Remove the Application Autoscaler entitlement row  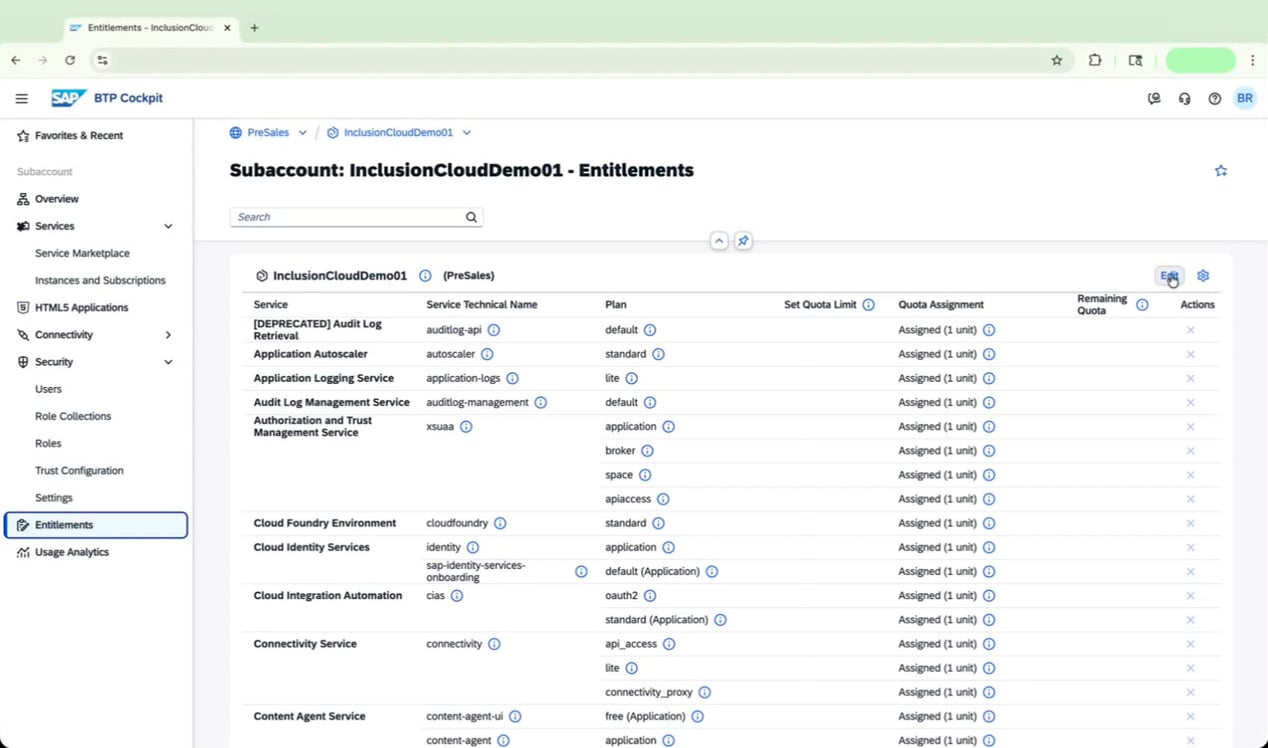pyautogui.click(x=1190, y=354)
